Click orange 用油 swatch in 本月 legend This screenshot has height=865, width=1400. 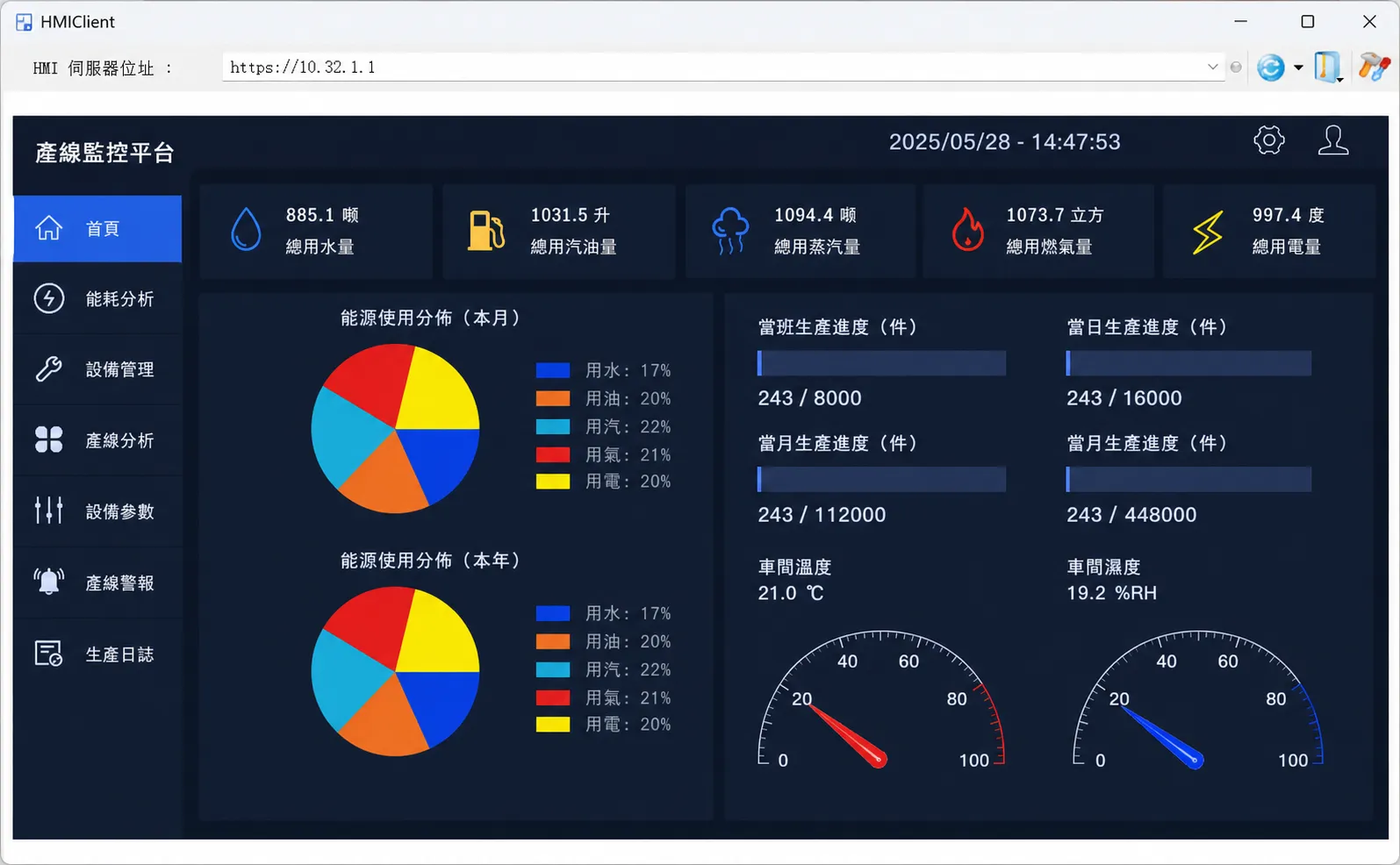click(x=553, y=398)
